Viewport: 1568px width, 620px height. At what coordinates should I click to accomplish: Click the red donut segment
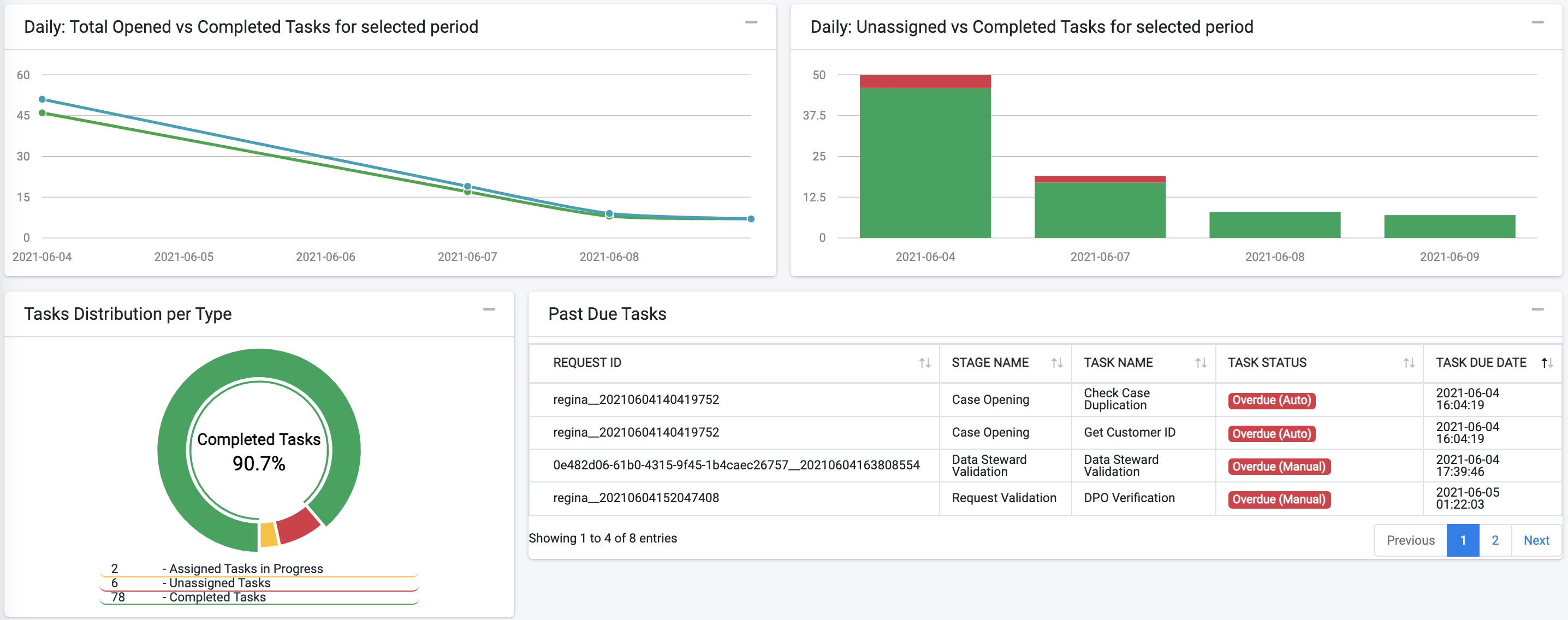coord(298,525)
